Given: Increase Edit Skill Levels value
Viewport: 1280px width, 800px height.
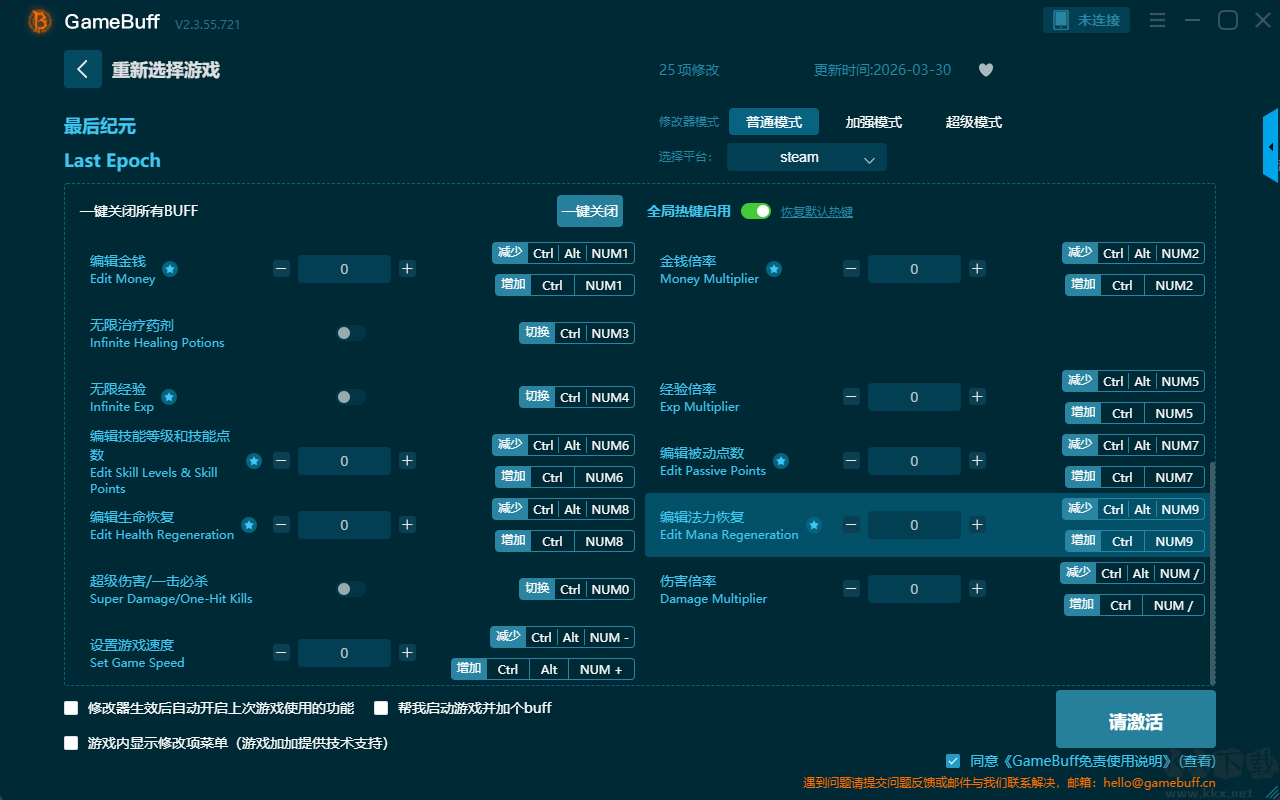Looking at the screenshot, I should point(407,461).
